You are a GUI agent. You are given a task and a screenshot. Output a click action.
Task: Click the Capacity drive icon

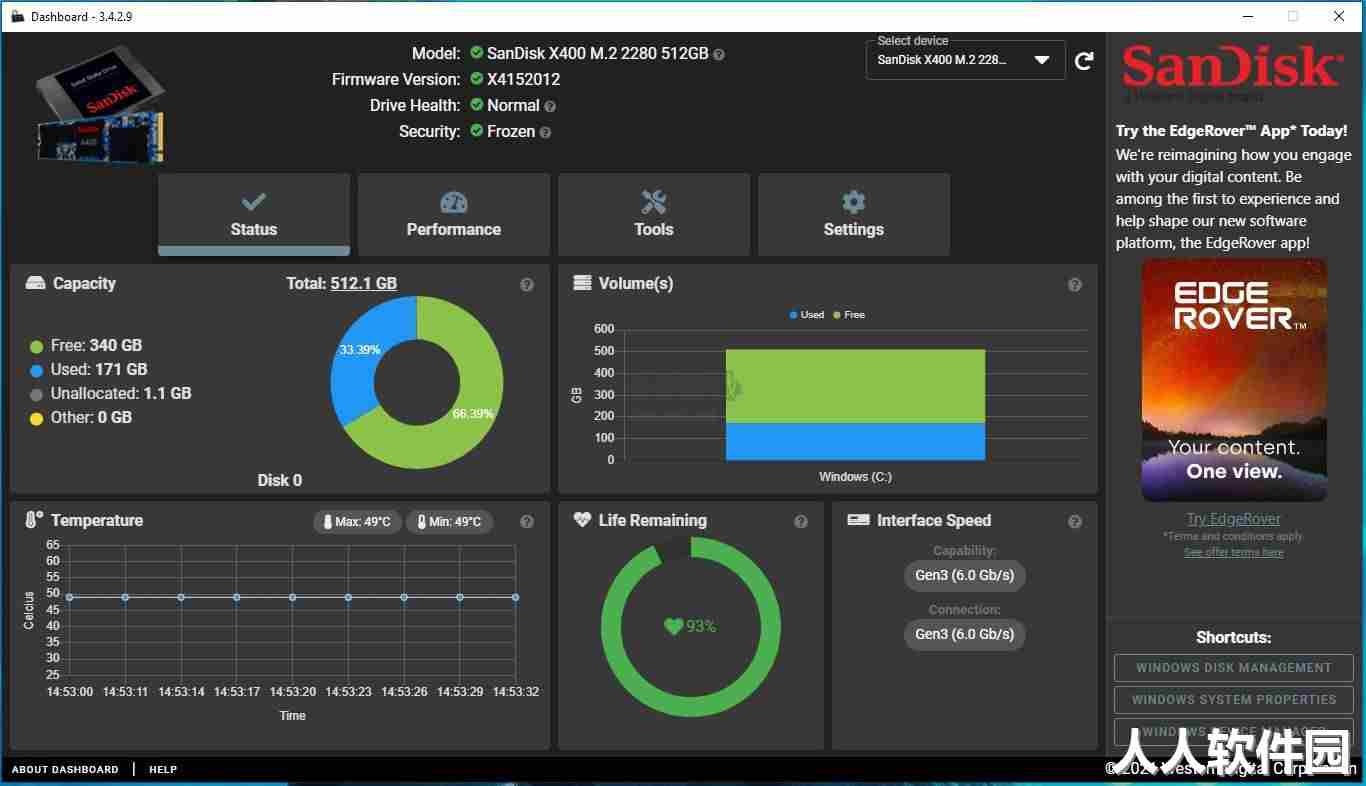(35, 284)
